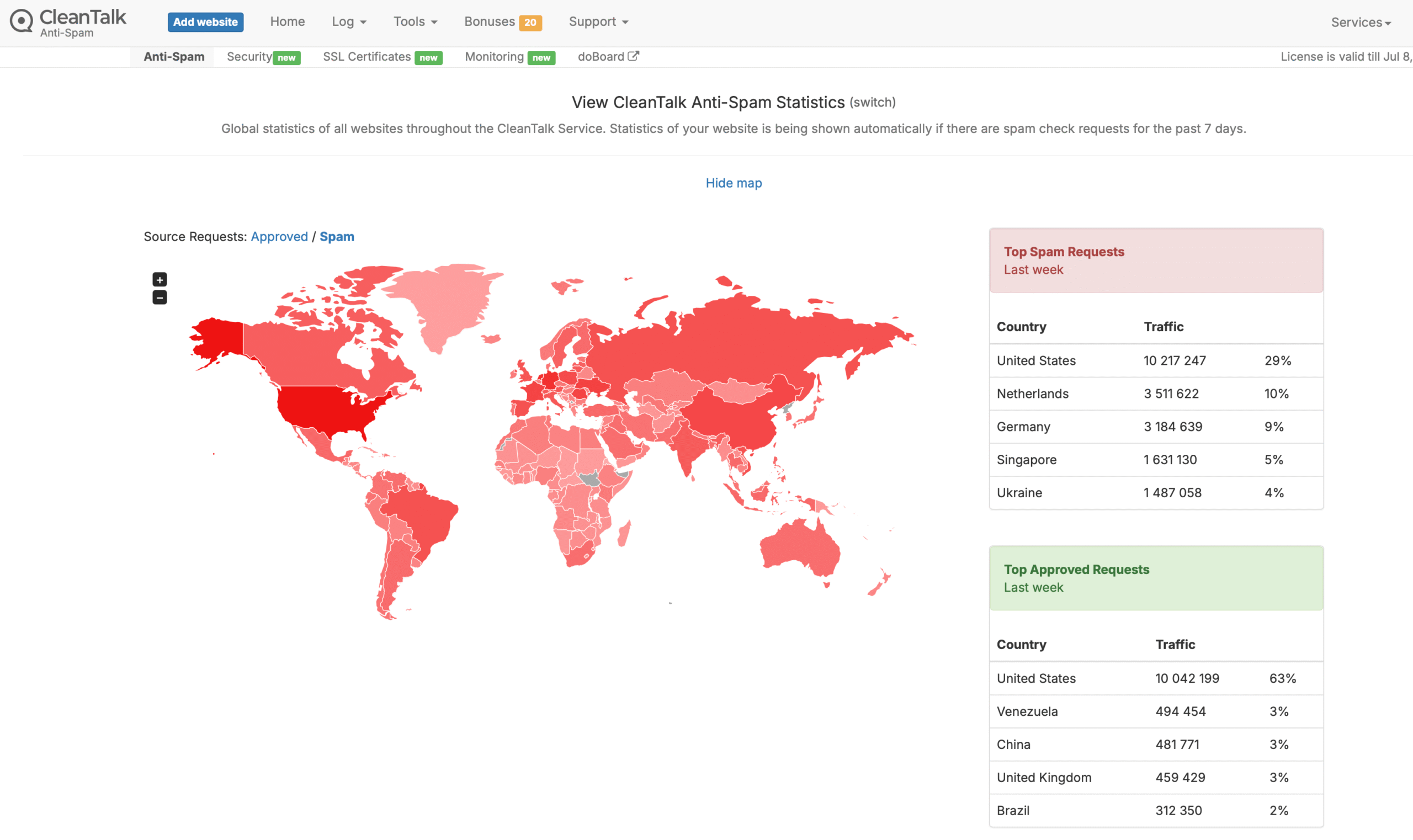Select the Anti-Spam tab

(174, 57)
